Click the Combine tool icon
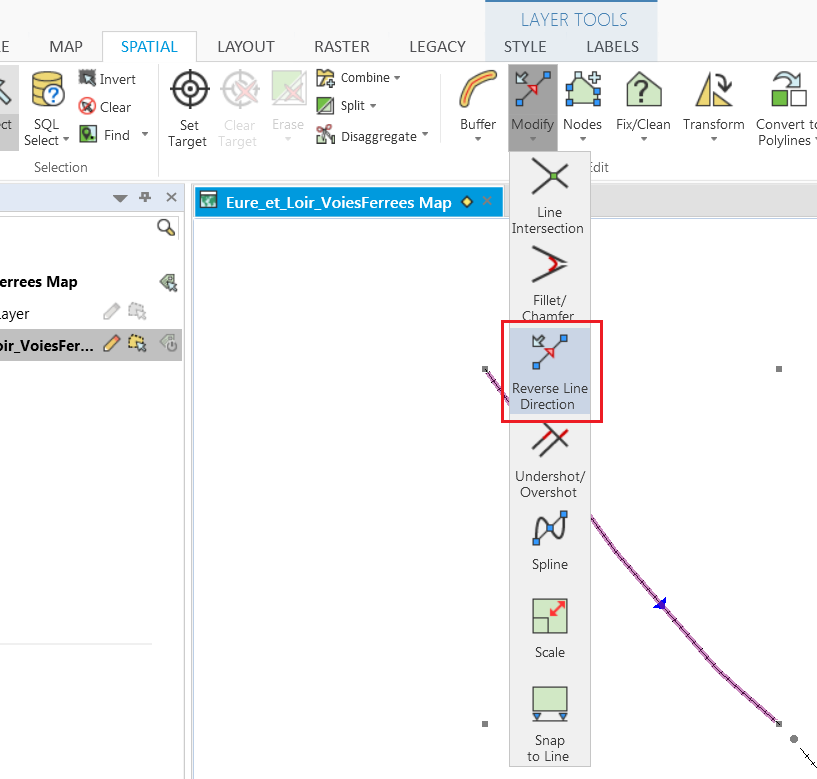Screen dimensions: 817x779 (x=326, y=78)
